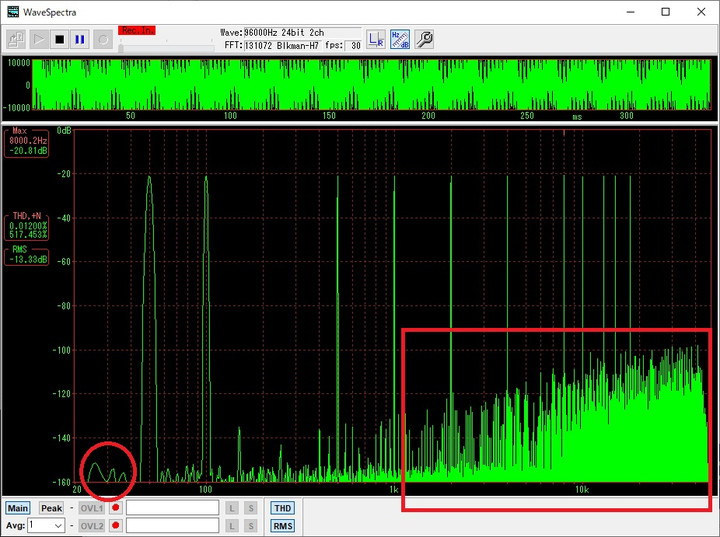Click the OVL1 overlay name text field
The image size is (720, 537).
[173, 508]
